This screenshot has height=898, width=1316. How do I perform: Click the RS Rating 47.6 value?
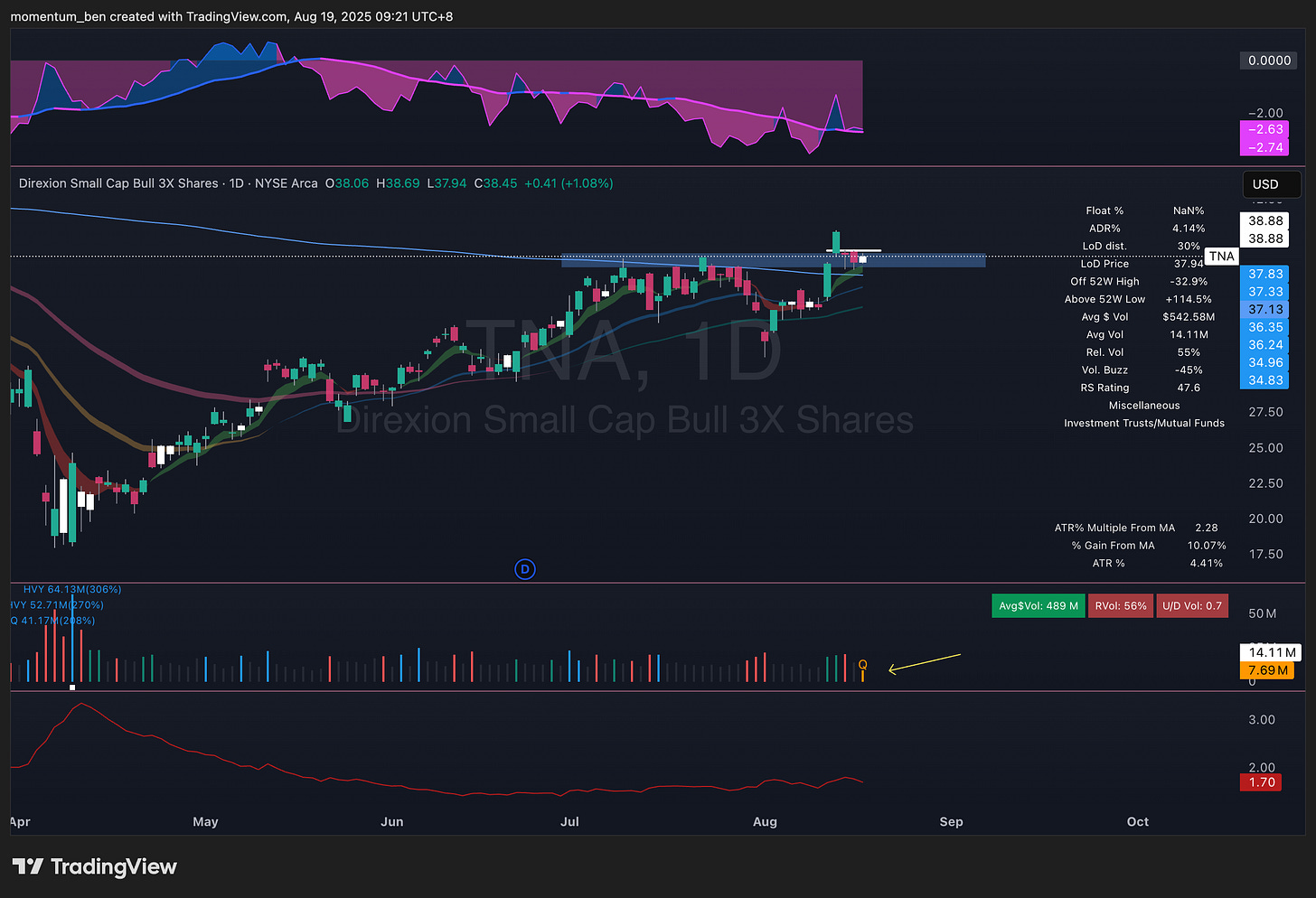(x=1189, y=388)
